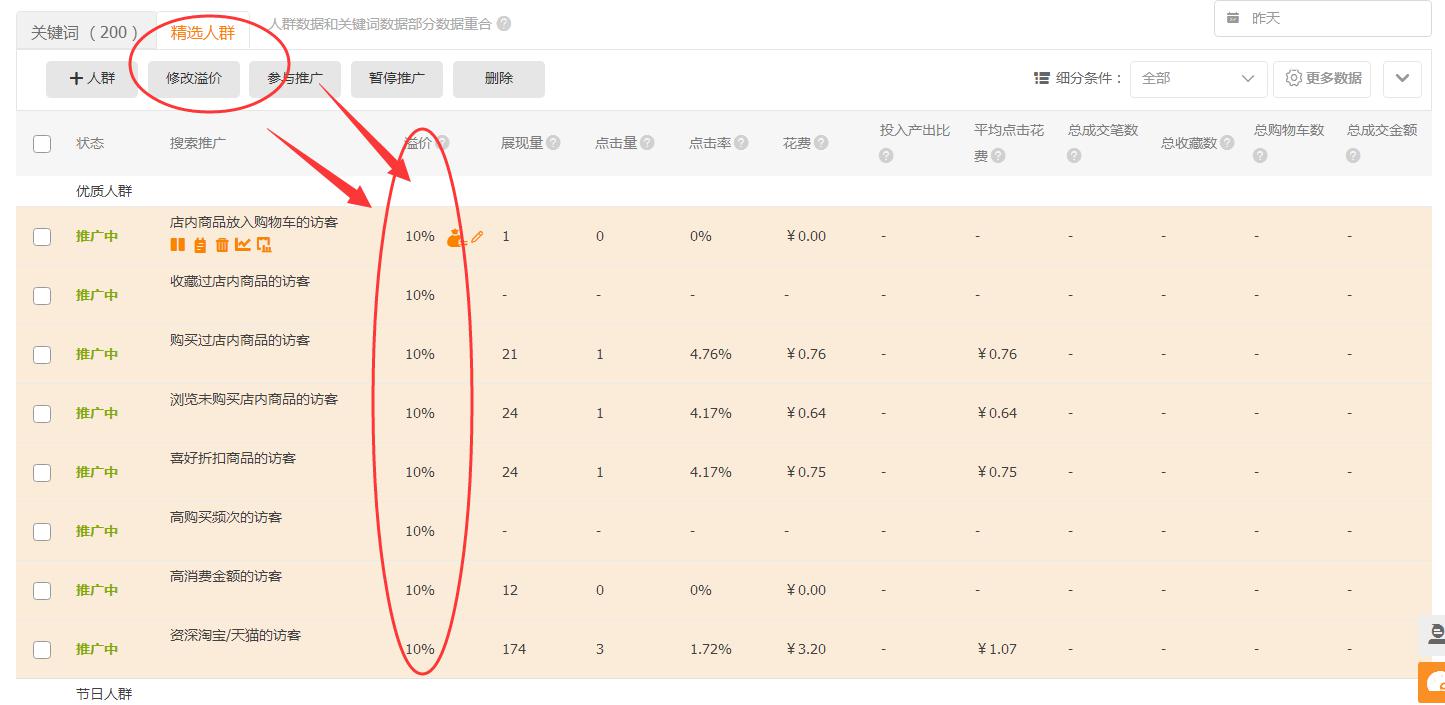The image size is (1445, 705).
Task: Expand the chevron beside 更多数据
Action: pyautogui.click(x=1402, y=78)
